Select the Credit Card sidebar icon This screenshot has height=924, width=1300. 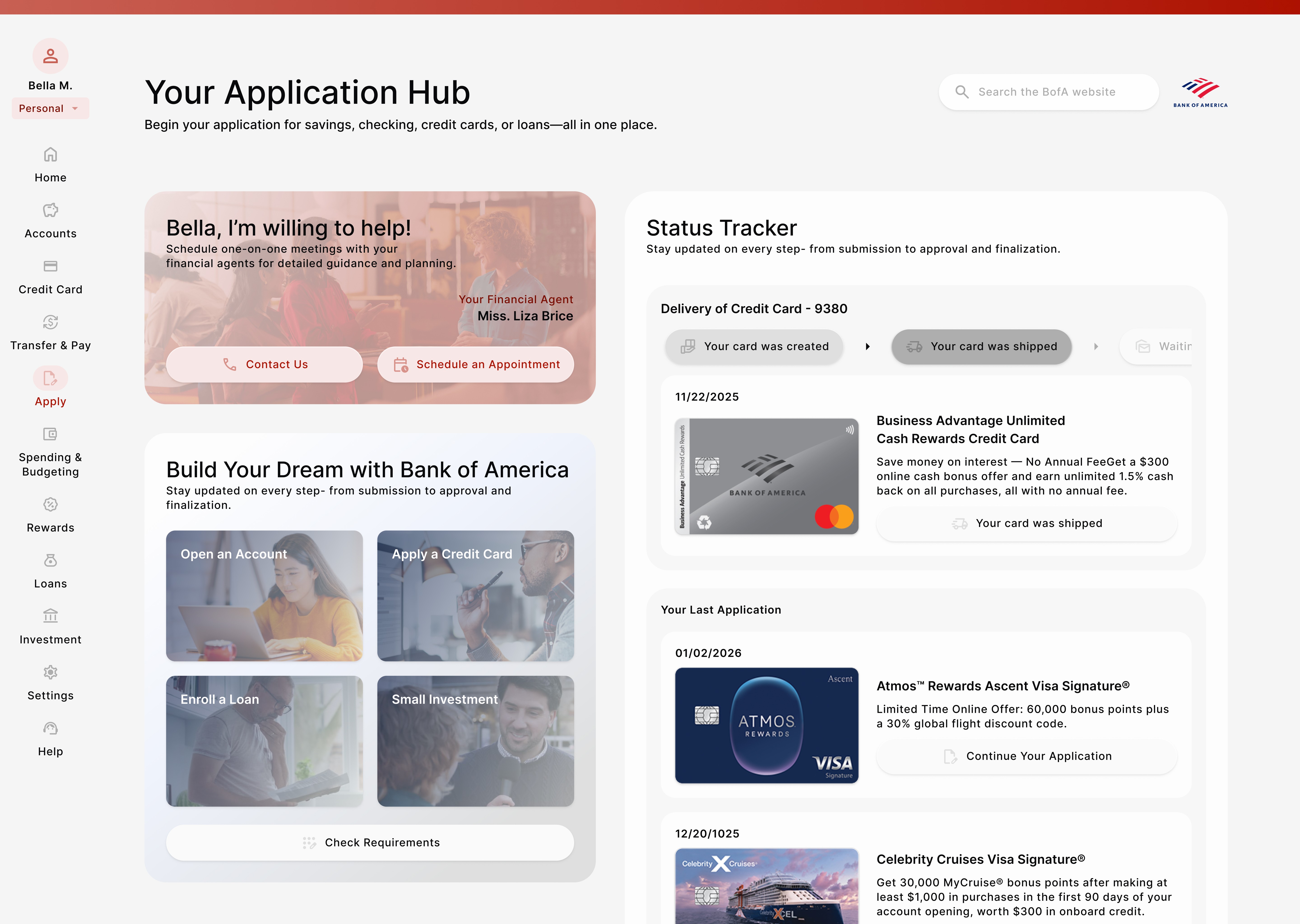tap(50, 266)
